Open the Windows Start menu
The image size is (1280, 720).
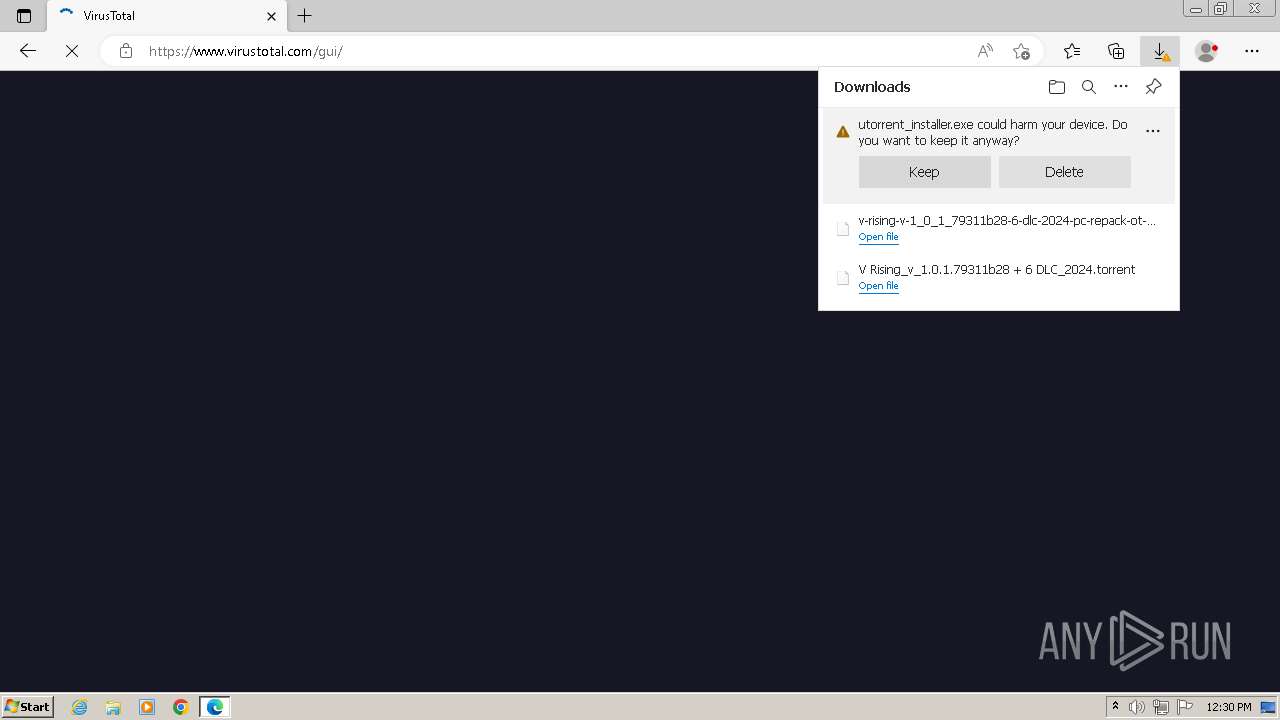(28, 707)
